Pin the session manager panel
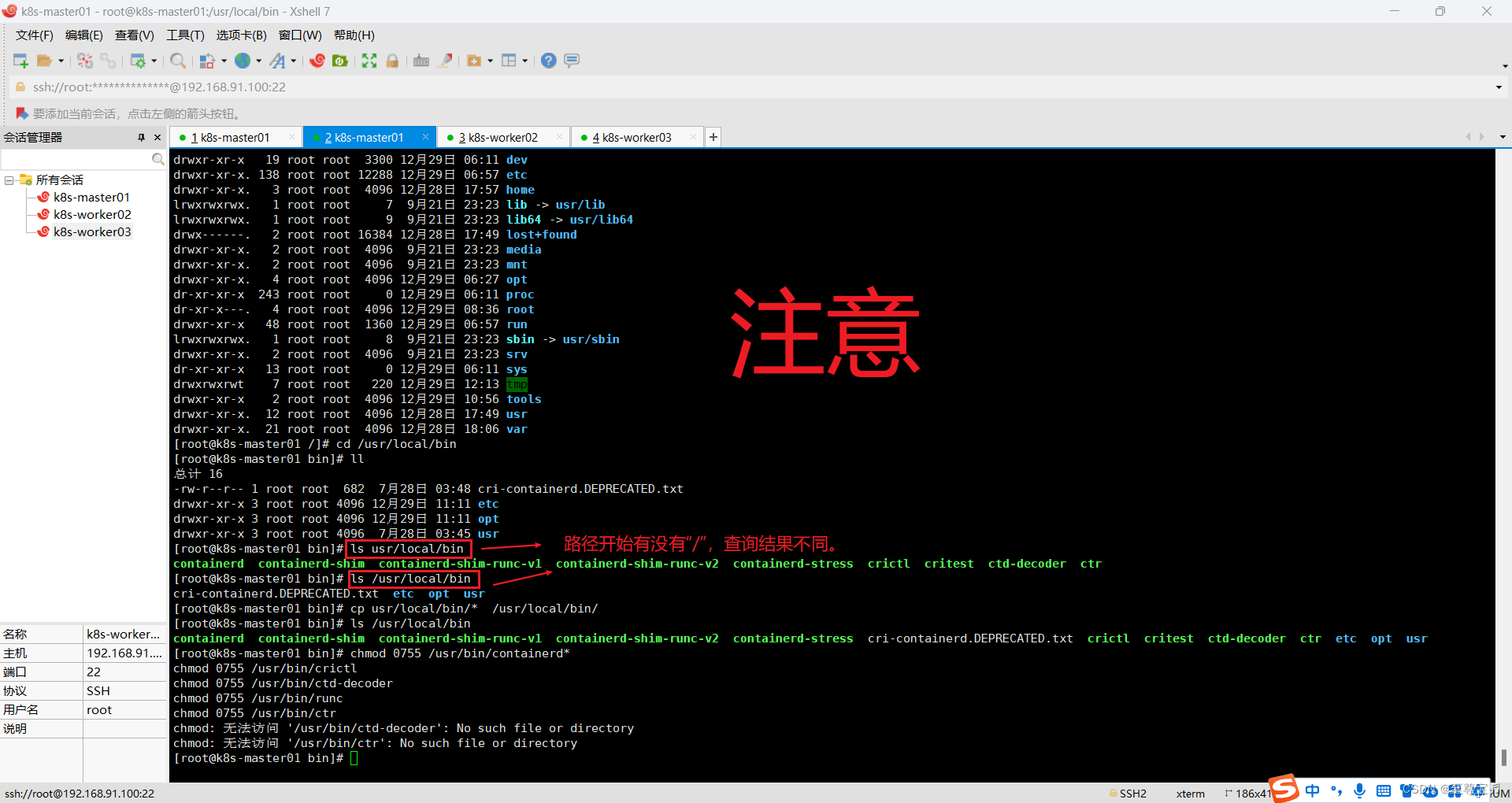The width and height of the screenshot is (1512, 803). tap(142, 137)
